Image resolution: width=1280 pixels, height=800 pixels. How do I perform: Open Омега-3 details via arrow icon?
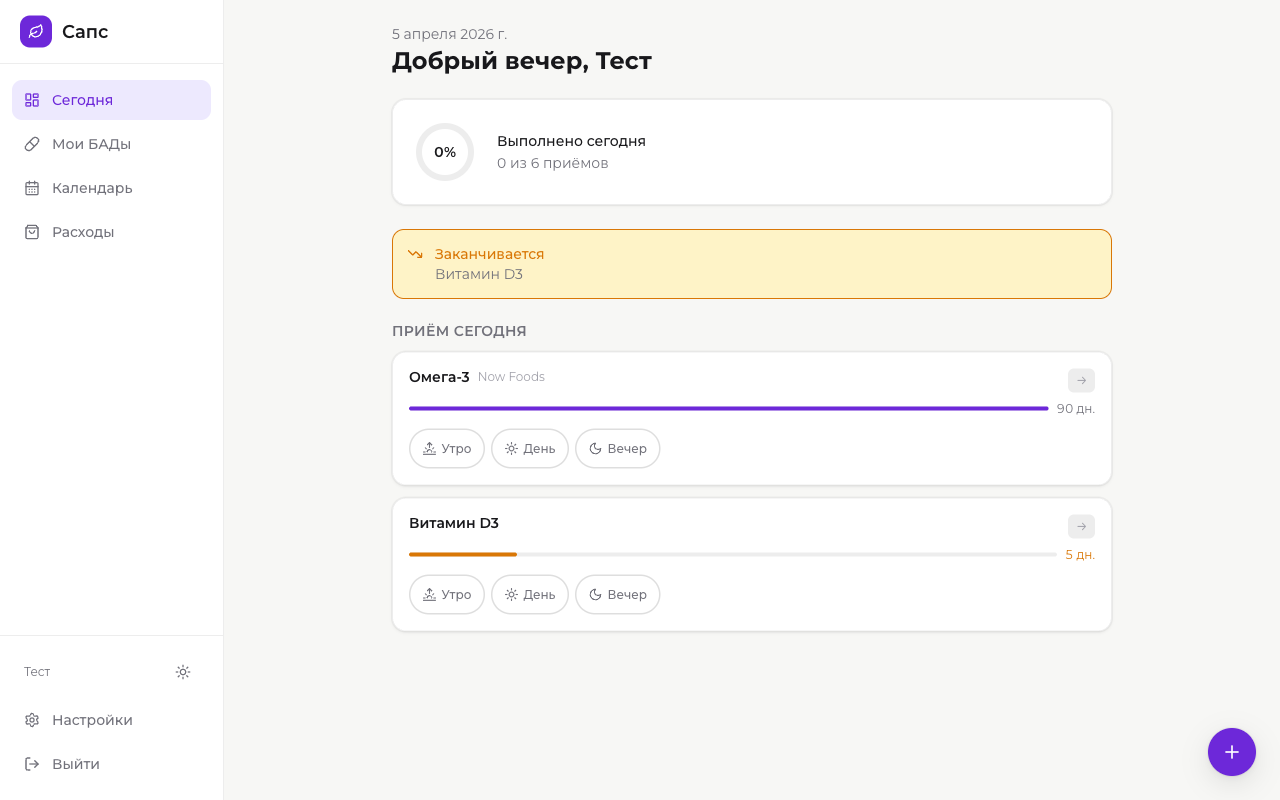[x=1081, y=381]
